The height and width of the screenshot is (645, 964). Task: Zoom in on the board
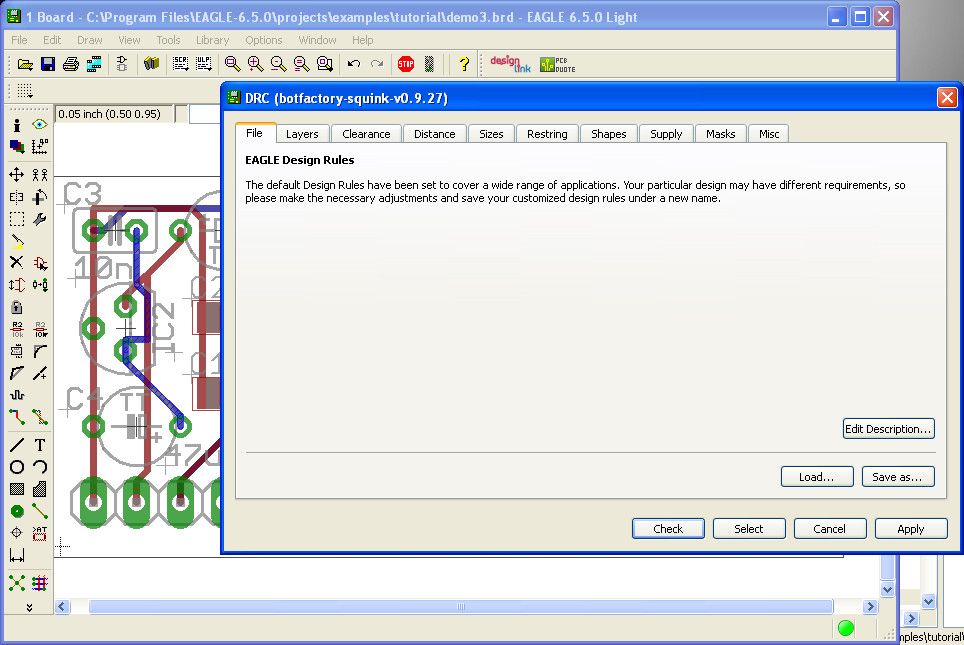[x=255, y=63]
